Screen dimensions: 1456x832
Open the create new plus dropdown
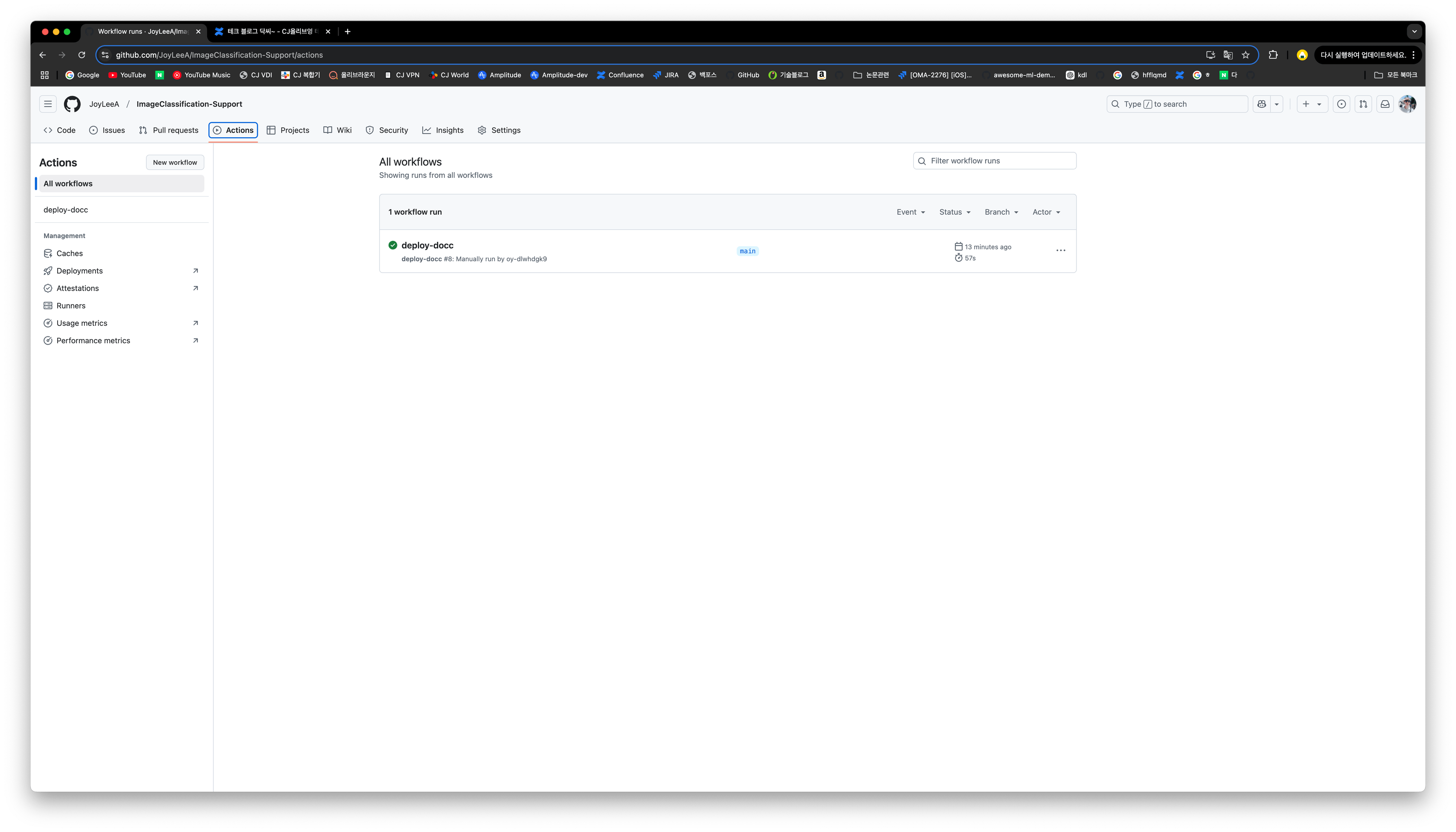point(1312,104)
